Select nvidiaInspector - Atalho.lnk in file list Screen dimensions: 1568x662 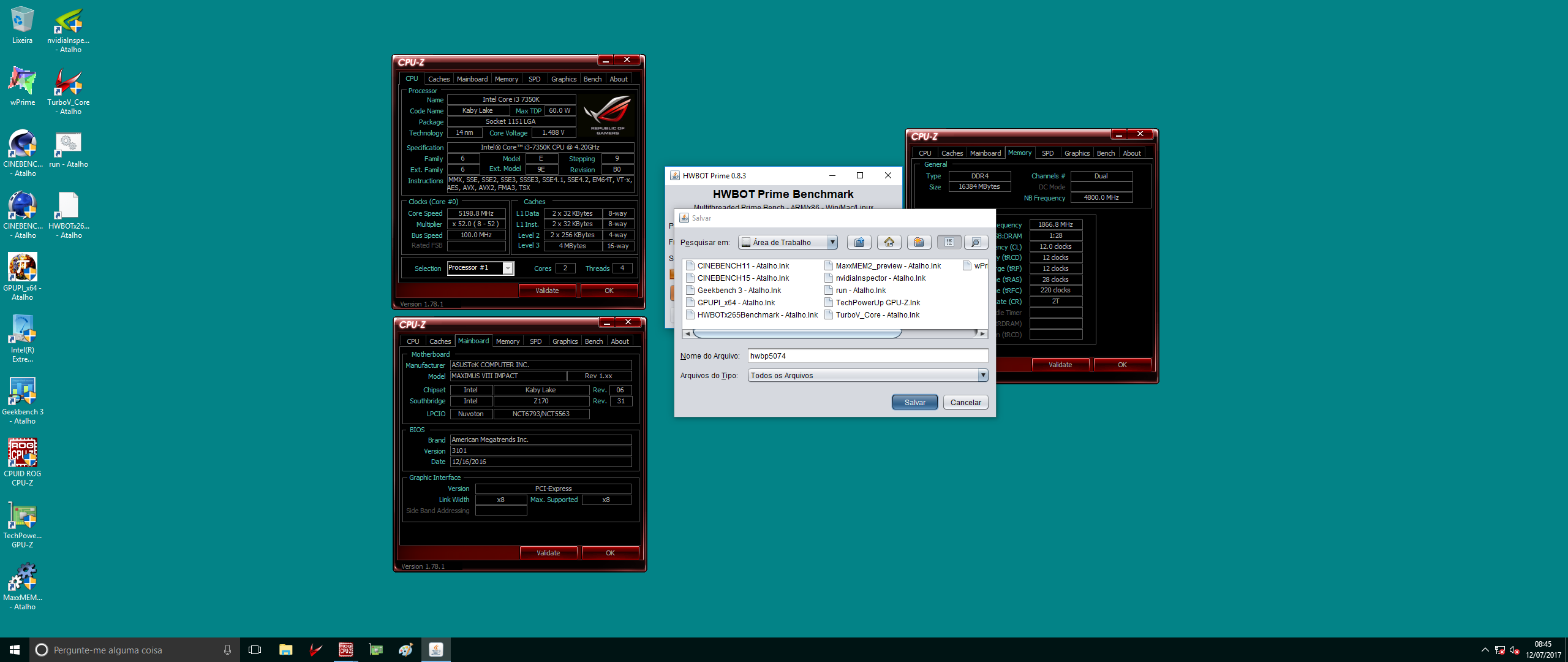(875, 278)
